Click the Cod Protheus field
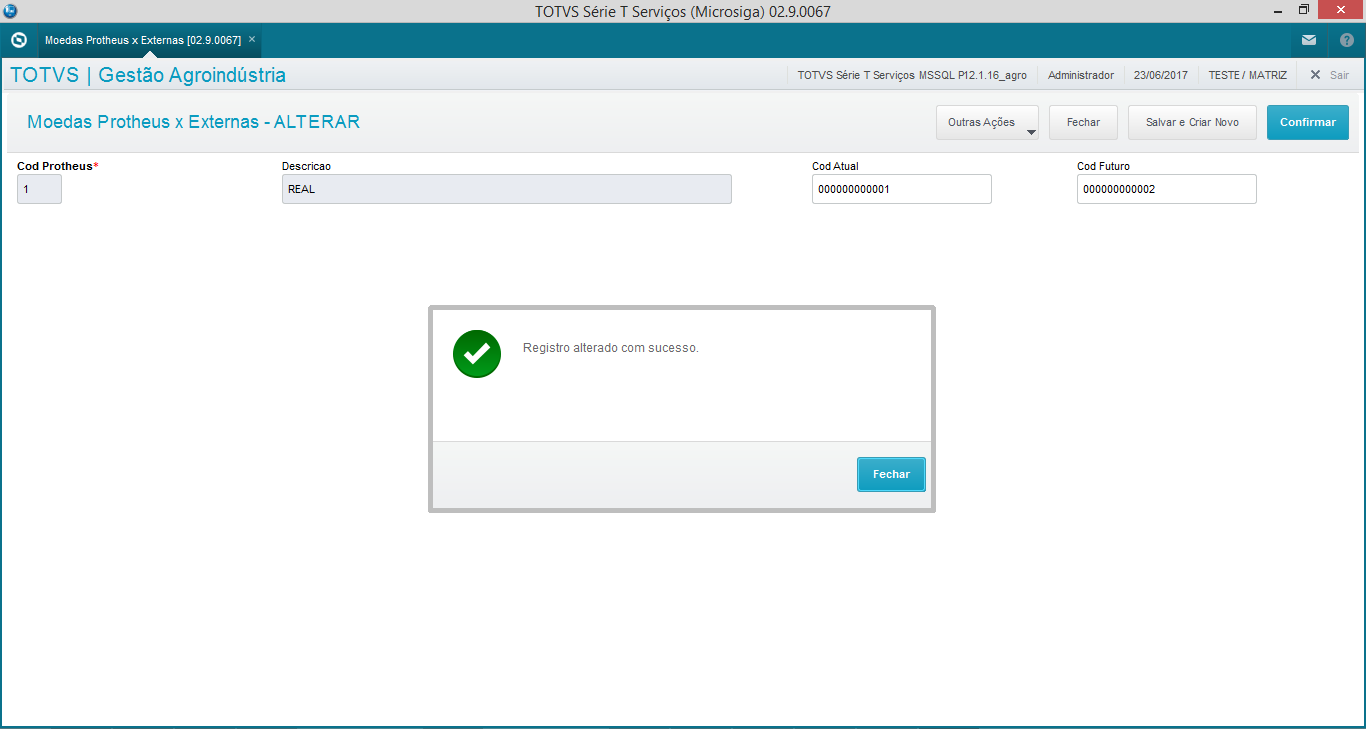This screenshot has width=1366, height=729. pyautogui.click(x=39, y=189)
